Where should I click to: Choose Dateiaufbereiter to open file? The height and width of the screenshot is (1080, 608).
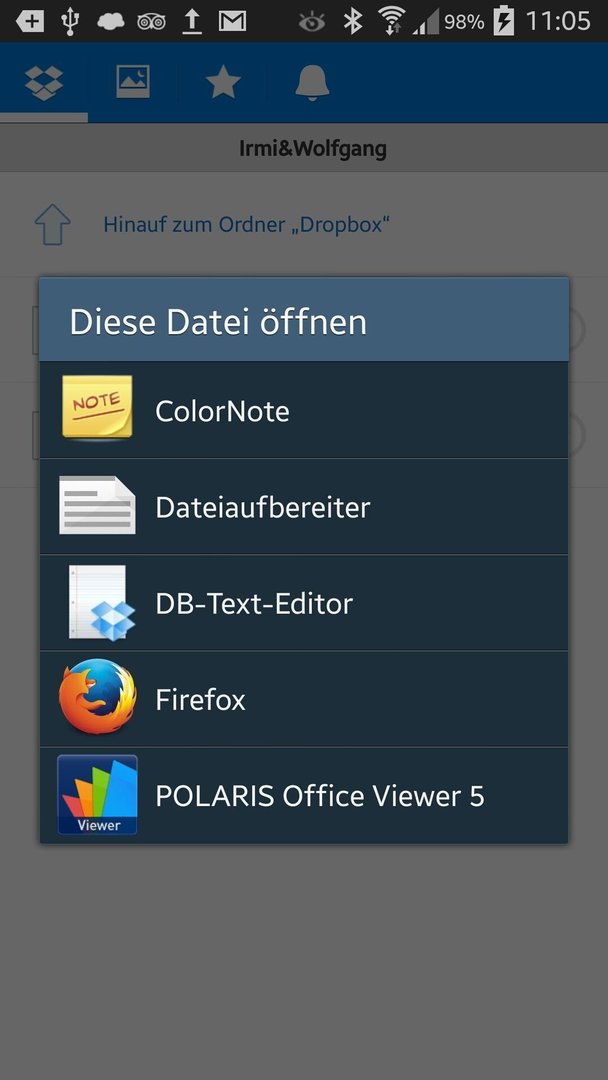pyautogui.click(x=304, y=507)
